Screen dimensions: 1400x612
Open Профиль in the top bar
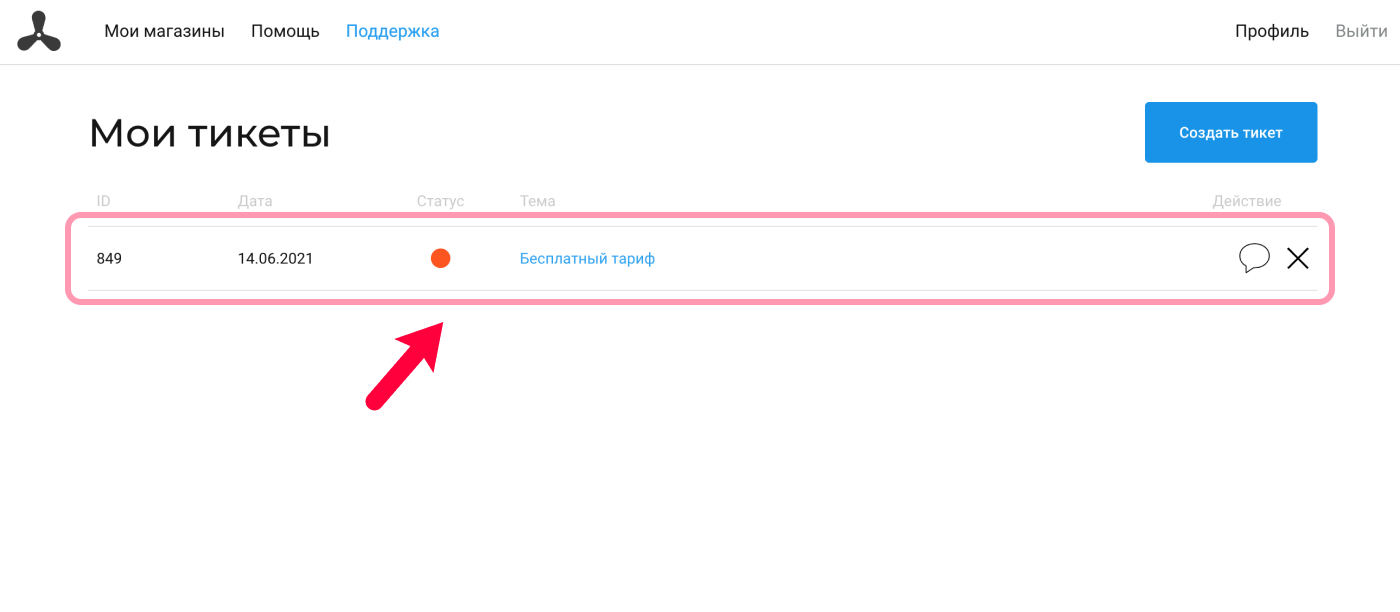tap(1271, 31)
